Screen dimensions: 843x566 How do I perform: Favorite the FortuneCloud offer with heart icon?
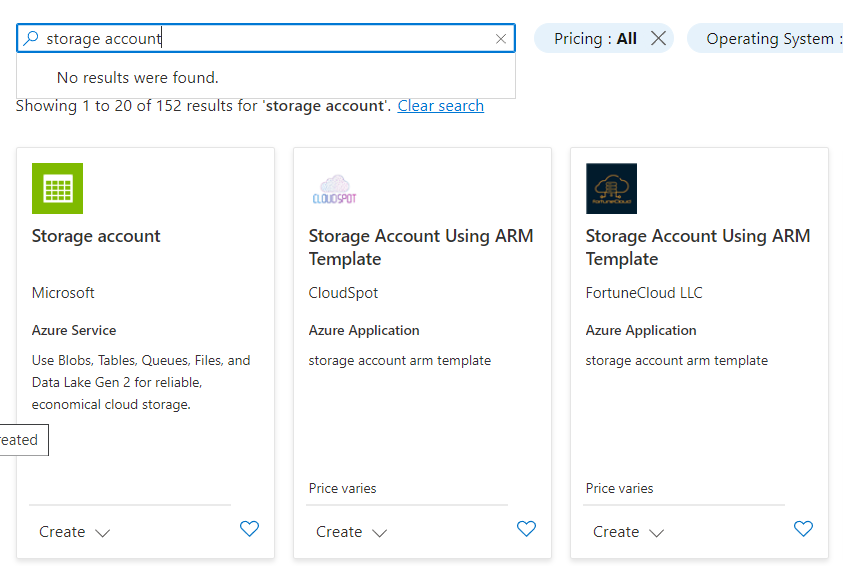[803, 529]
